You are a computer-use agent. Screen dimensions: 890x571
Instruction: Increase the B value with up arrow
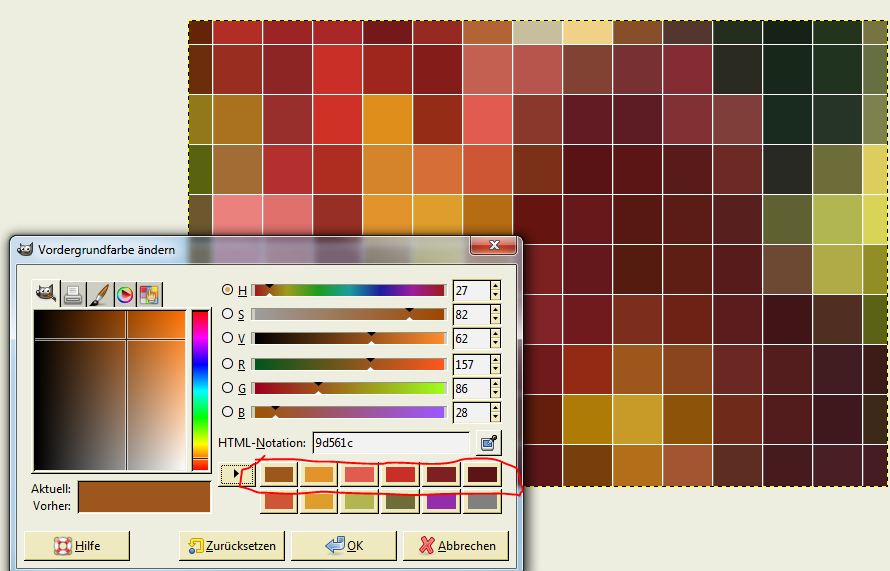tap(496, 408)
